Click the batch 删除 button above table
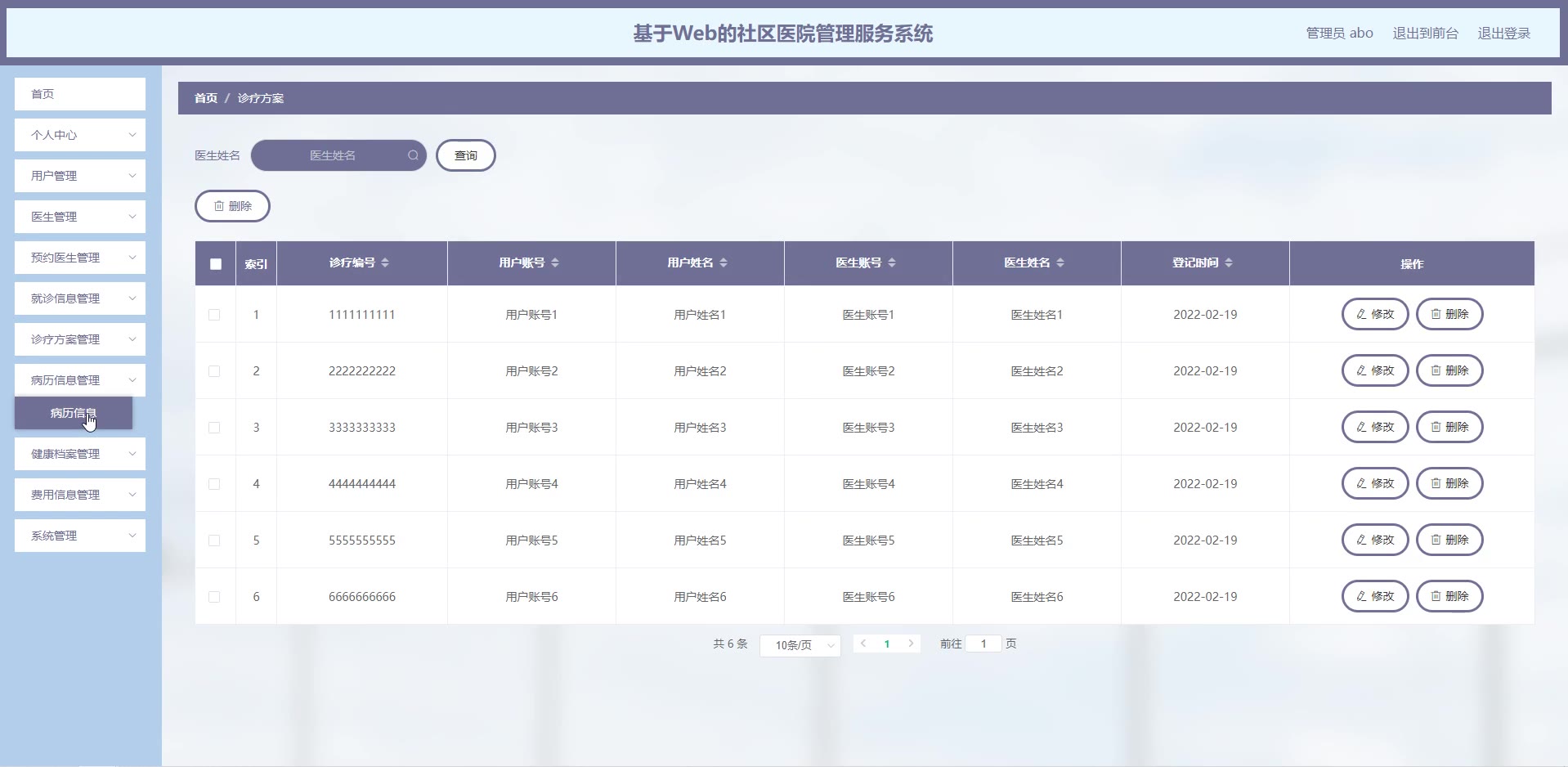 [232, 206]
